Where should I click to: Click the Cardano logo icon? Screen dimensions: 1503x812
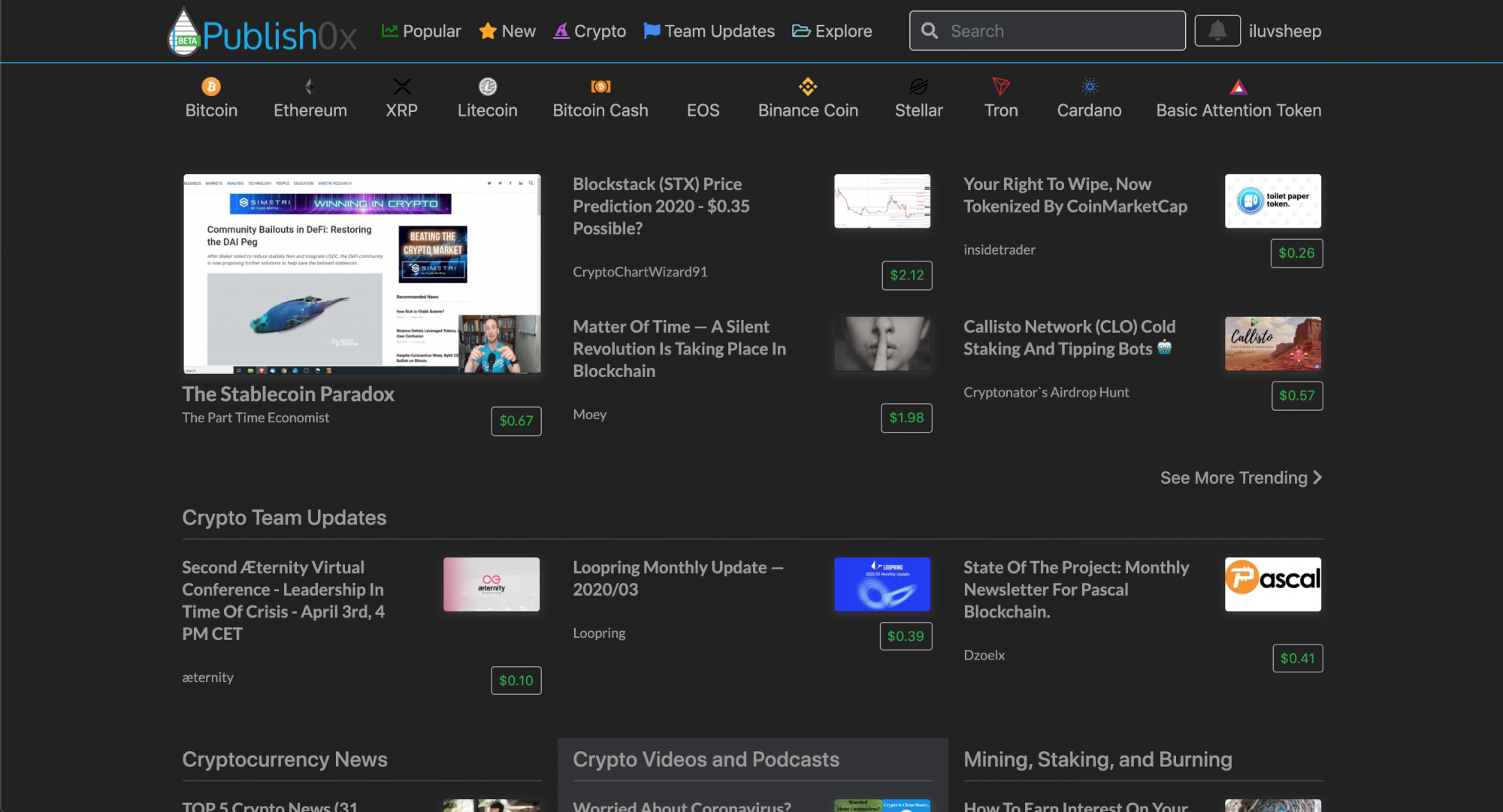[x=1090, y=86]
